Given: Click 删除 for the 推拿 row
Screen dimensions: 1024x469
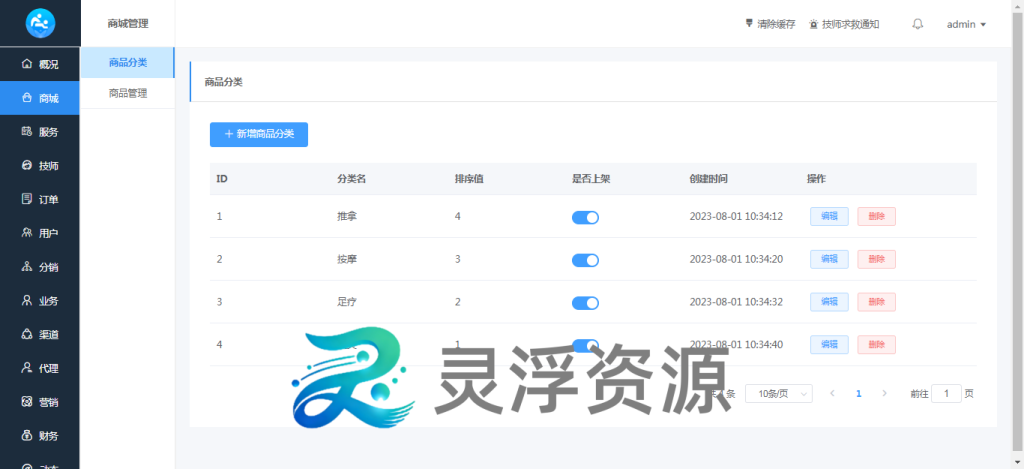Looking at the screenshot, I should [876, 216].
